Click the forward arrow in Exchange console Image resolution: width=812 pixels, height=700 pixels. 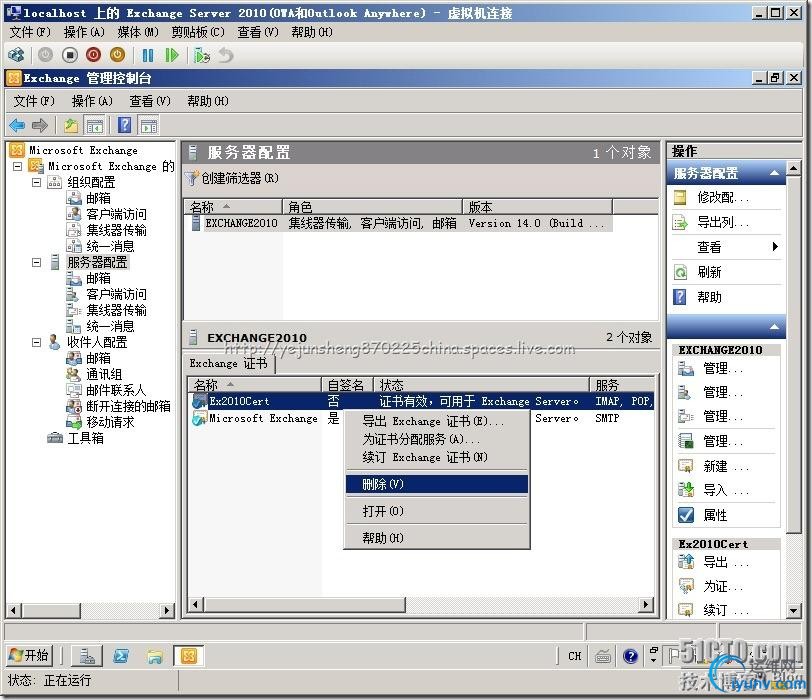click(x=40, y=125)
